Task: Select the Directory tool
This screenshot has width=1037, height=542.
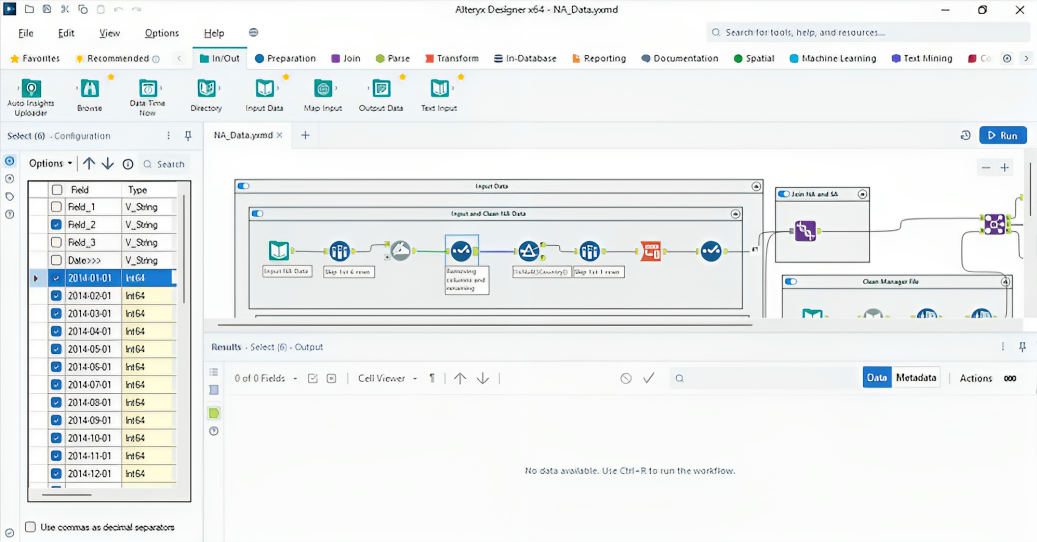Action: (x=206, y=95)
